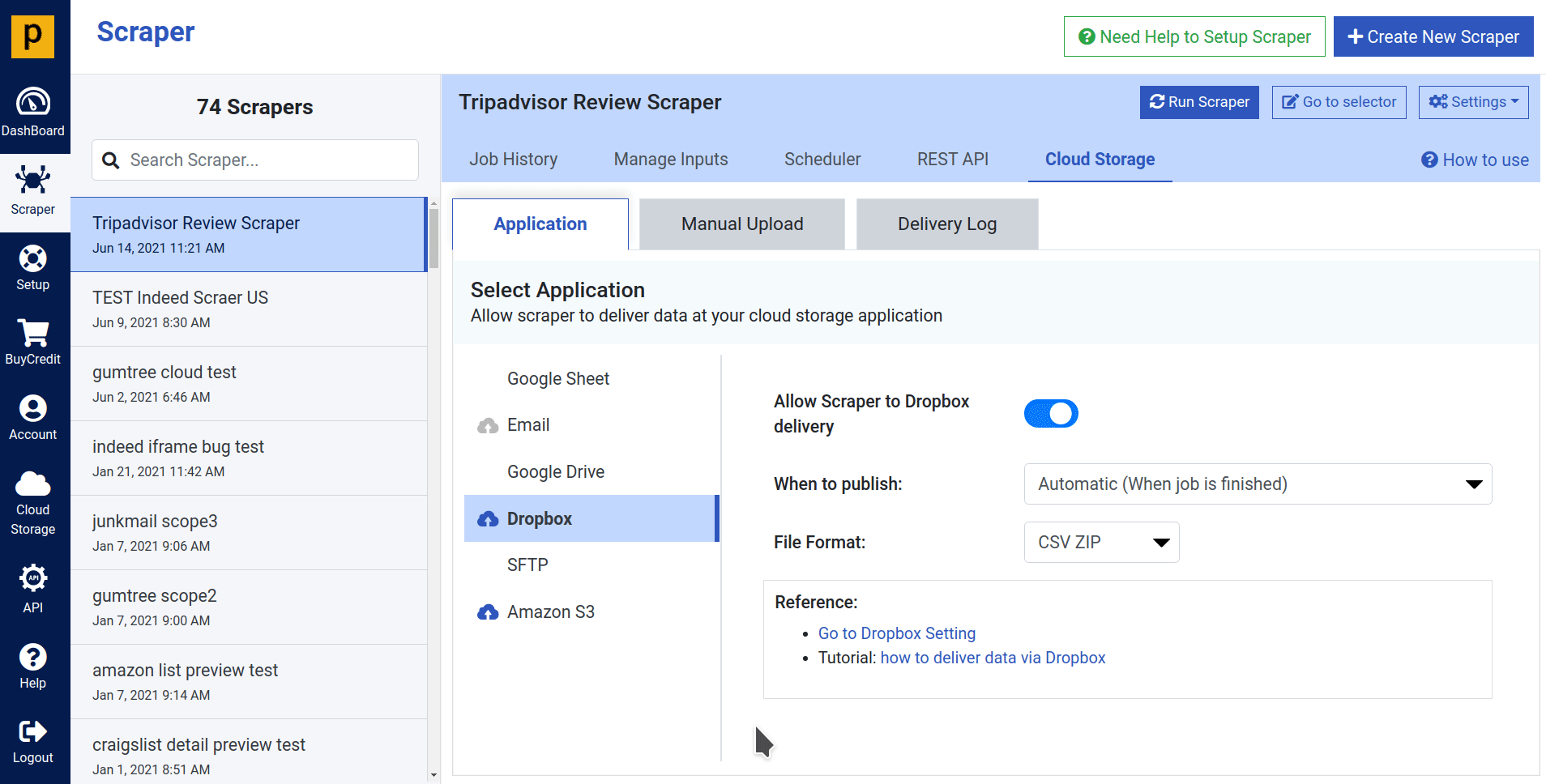Viewport: 1546px width, 784px height.
Task: Click Create New Scraper button
Action: coord(1433,37)
